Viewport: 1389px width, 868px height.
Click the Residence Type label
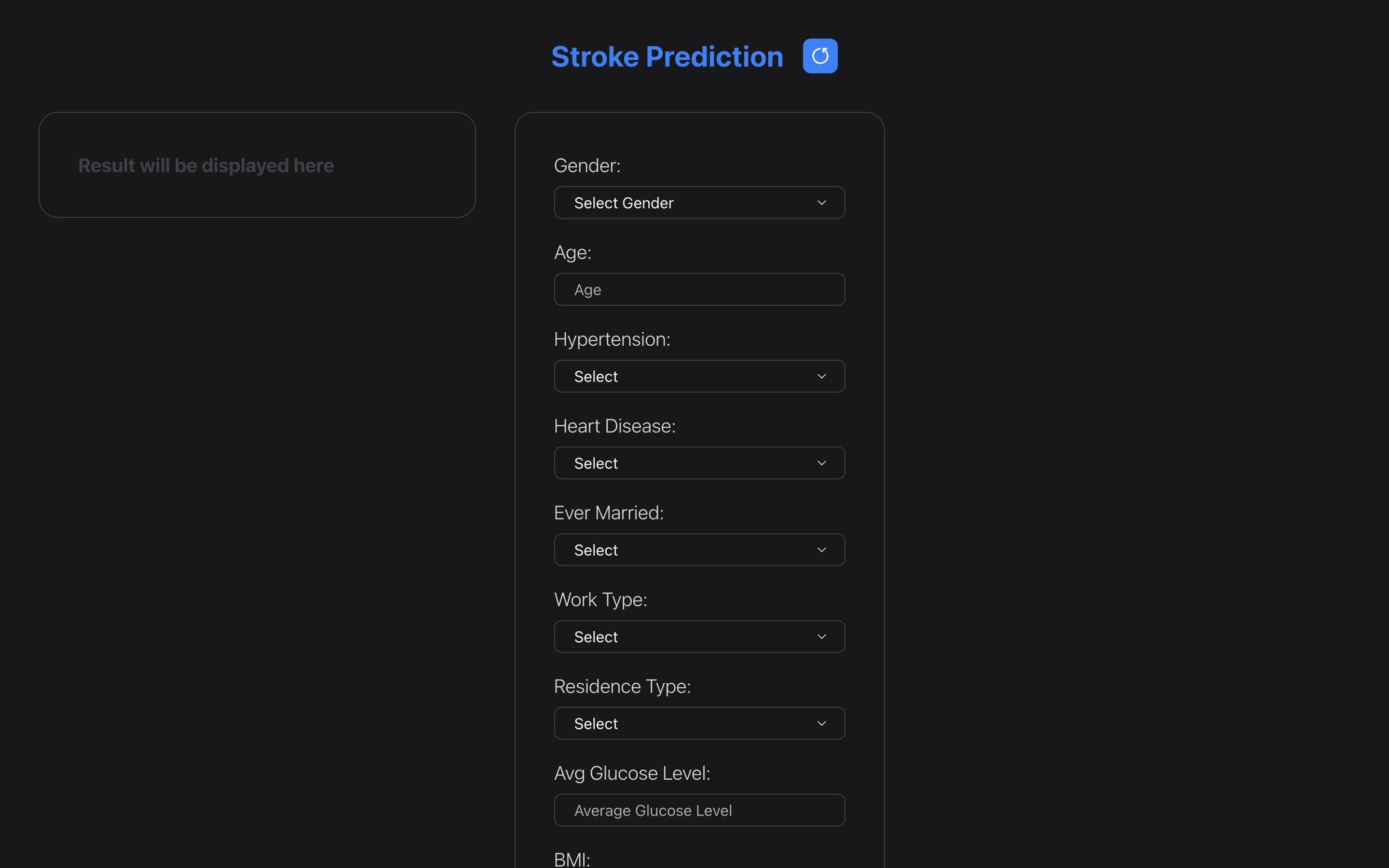tap(622, 686)
